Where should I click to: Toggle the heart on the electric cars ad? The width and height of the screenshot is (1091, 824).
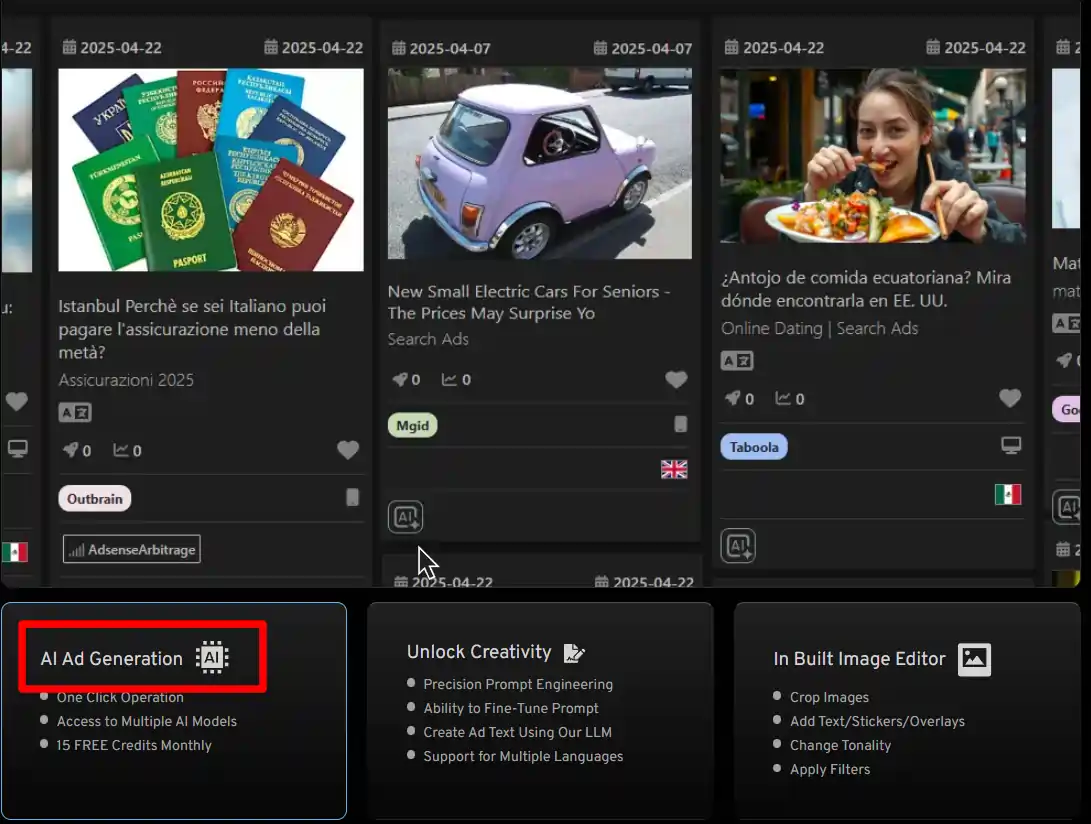pyautogui.click(x=676, y=379)
